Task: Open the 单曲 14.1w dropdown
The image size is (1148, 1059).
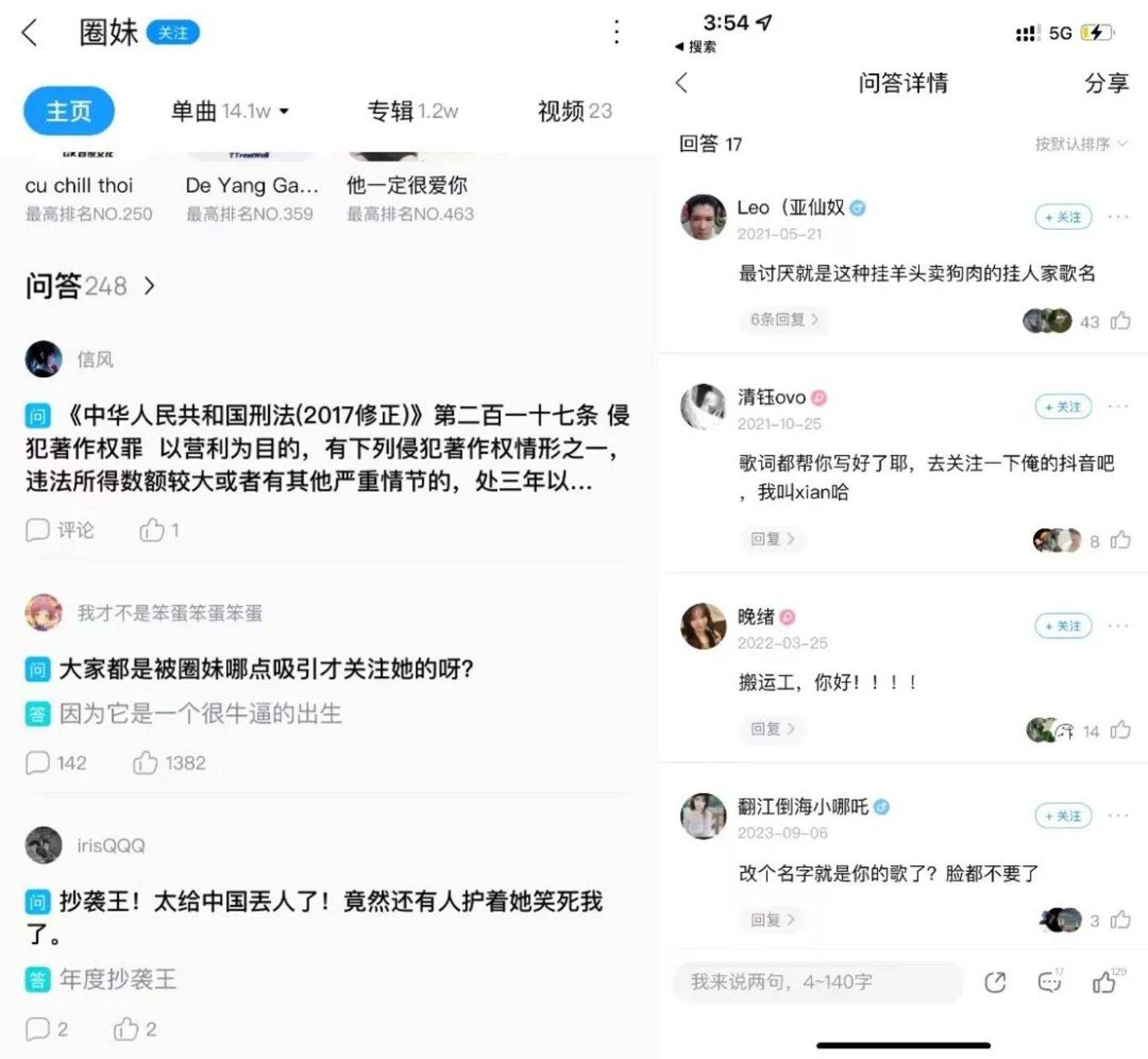Action: (230, 111)
